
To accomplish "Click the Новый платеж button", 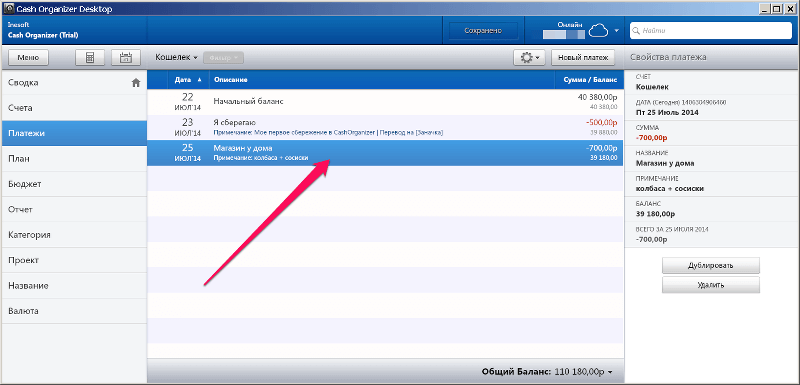I will pyautogui.click(x=583, y=58).
